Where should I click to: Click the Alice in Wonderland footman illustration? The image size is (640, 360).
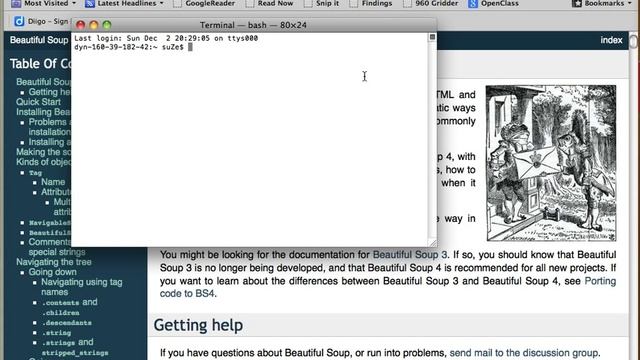551,163
